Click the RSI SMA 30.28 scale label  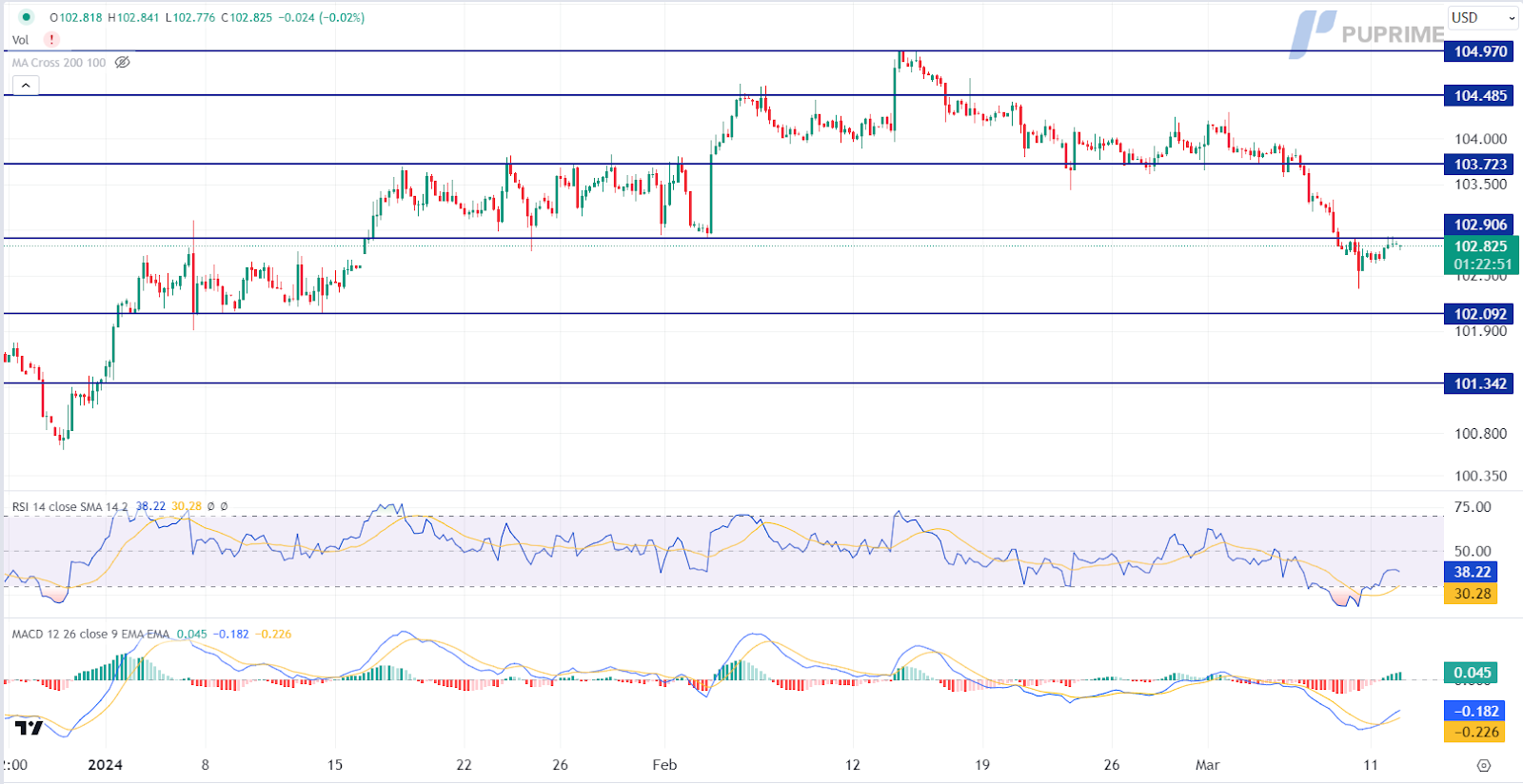1472,594
